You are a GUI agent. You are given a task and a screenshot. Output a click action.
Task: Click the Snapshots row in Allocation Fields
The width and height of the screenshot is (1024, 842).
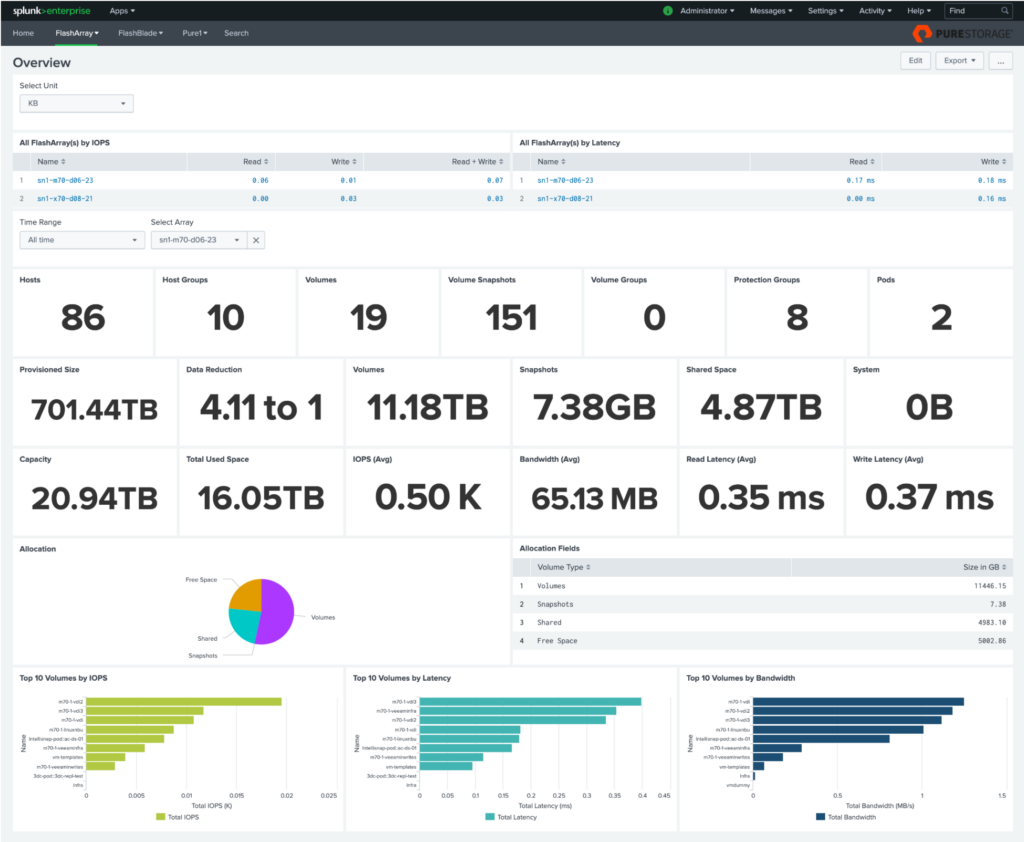pyautogui.click(x=762, y=604)
